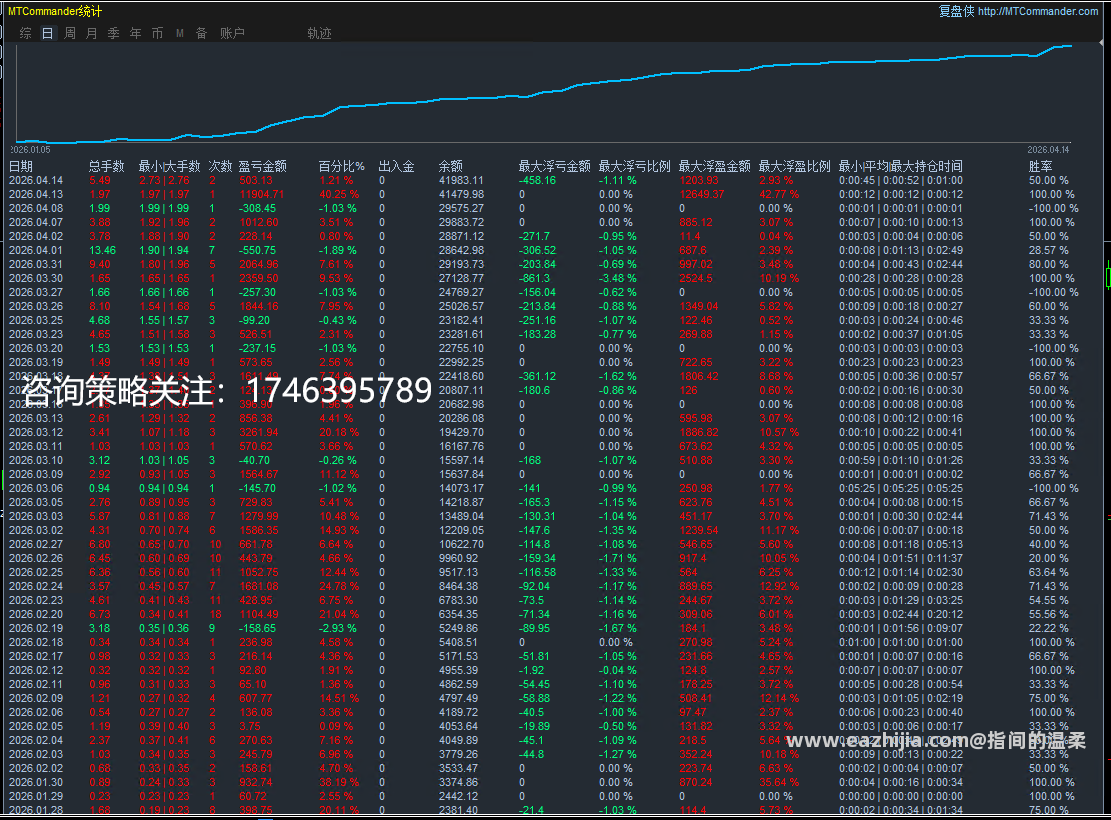1111x820 pixels.
Task: Select the table row dated 2026.04.13
Action: click(543, 194)
